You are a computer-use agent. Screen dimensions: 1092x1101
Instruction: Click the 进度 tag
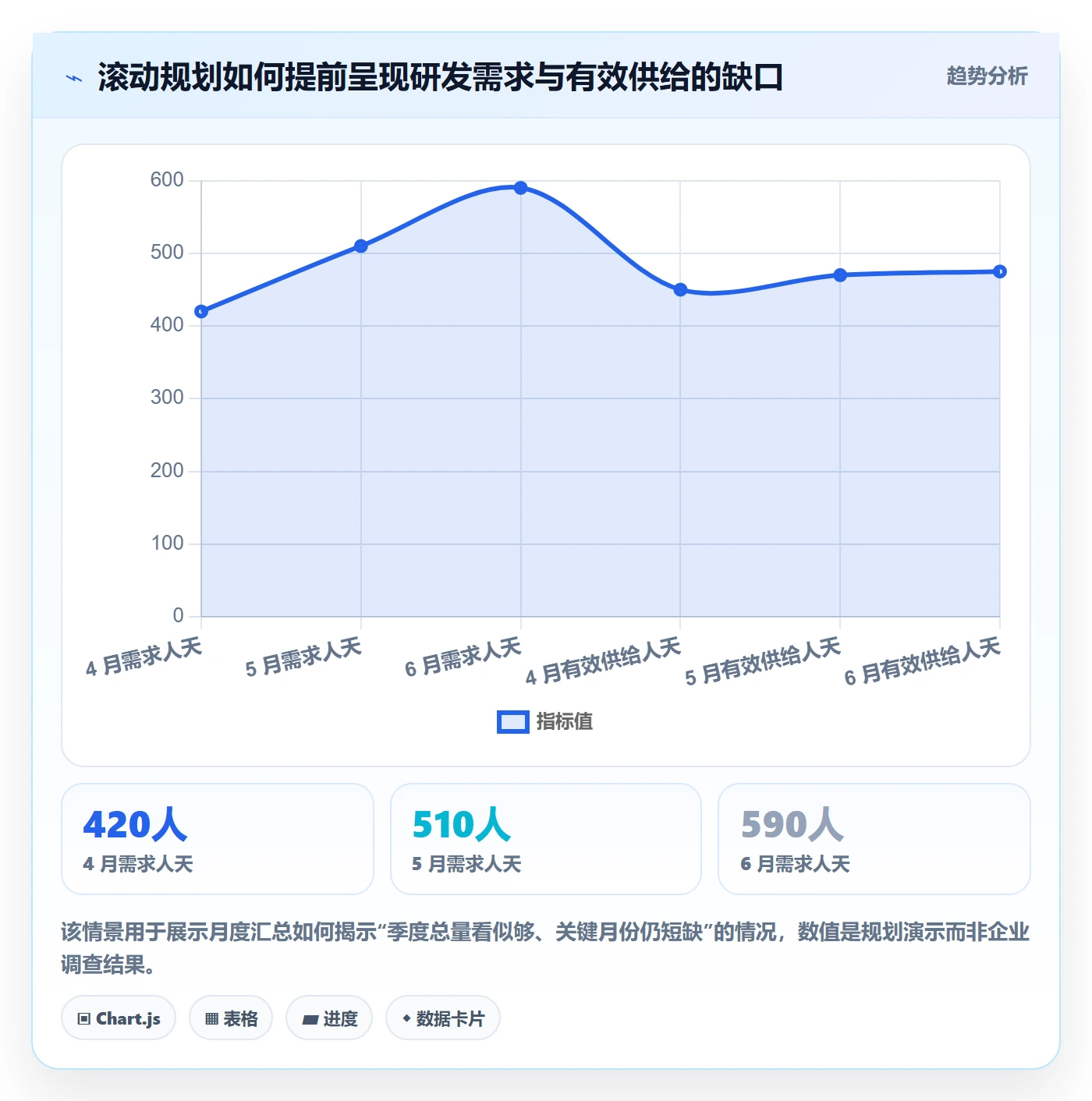[329, 1018]
